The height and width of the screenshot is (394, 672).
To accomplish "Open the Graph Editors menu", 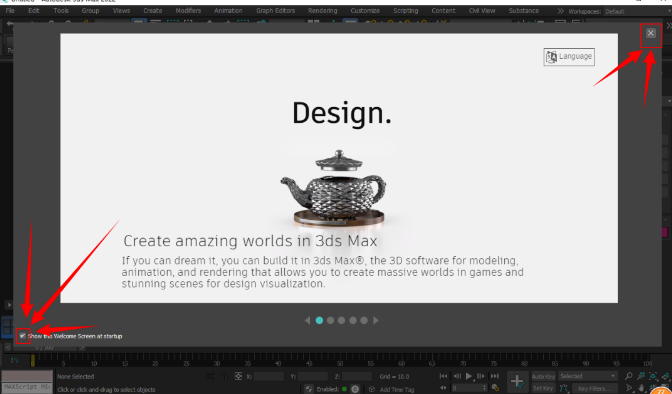I will [276, 10].
